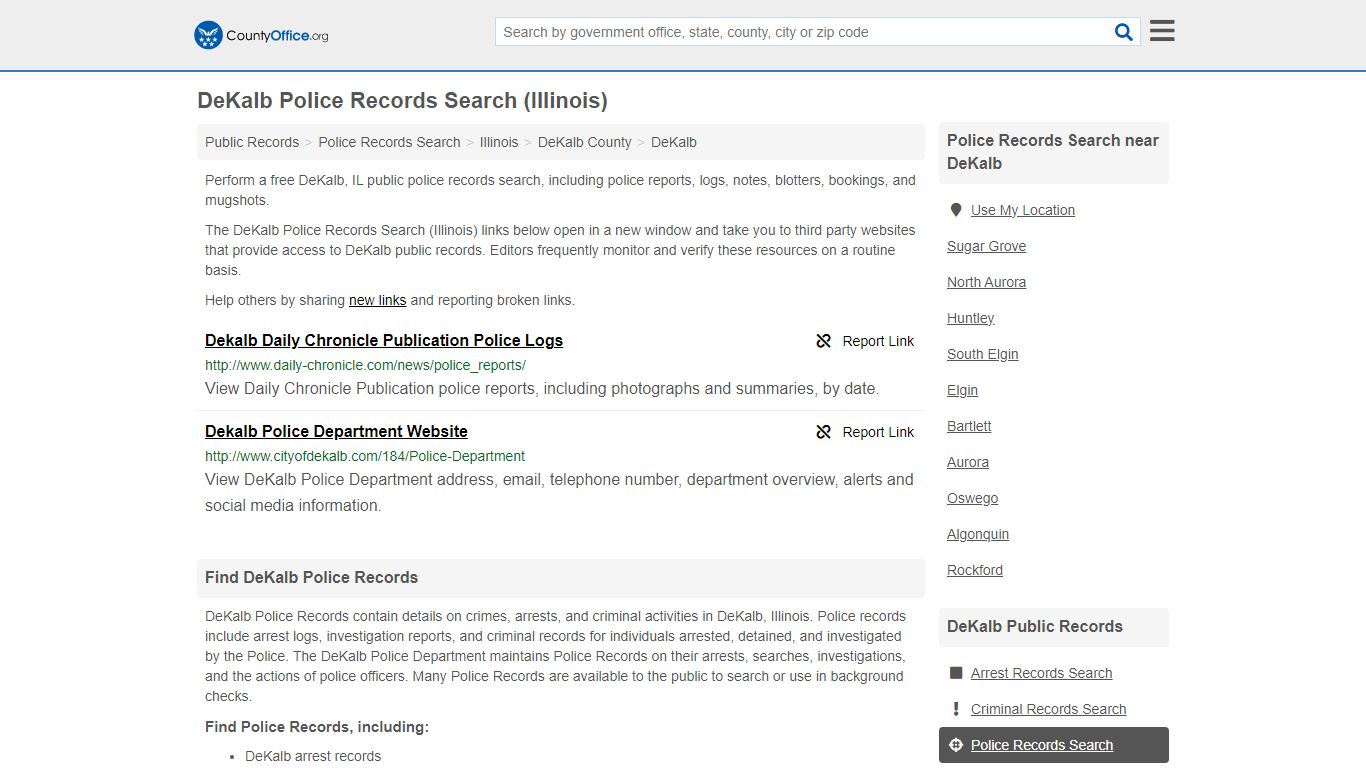Click the cityofdekalb.com Police-Department URL
1366x768 pixels.
(365, 456)
